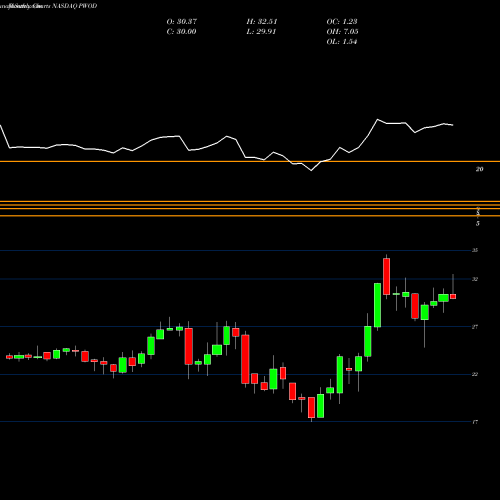Screen dimensions: 500x500
Task: Select the open price value O: 30.37
Action: point(182,22)
